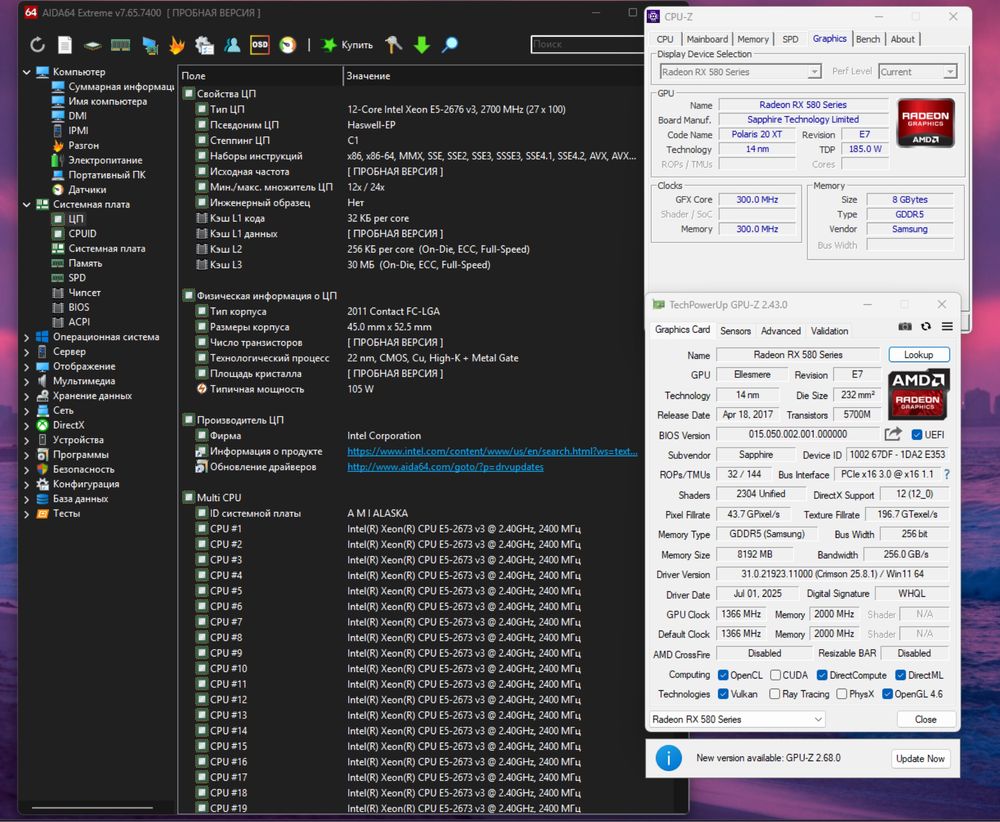Collapse the Компьютер tree node
1000x822 pixels.
click(27, 72)
